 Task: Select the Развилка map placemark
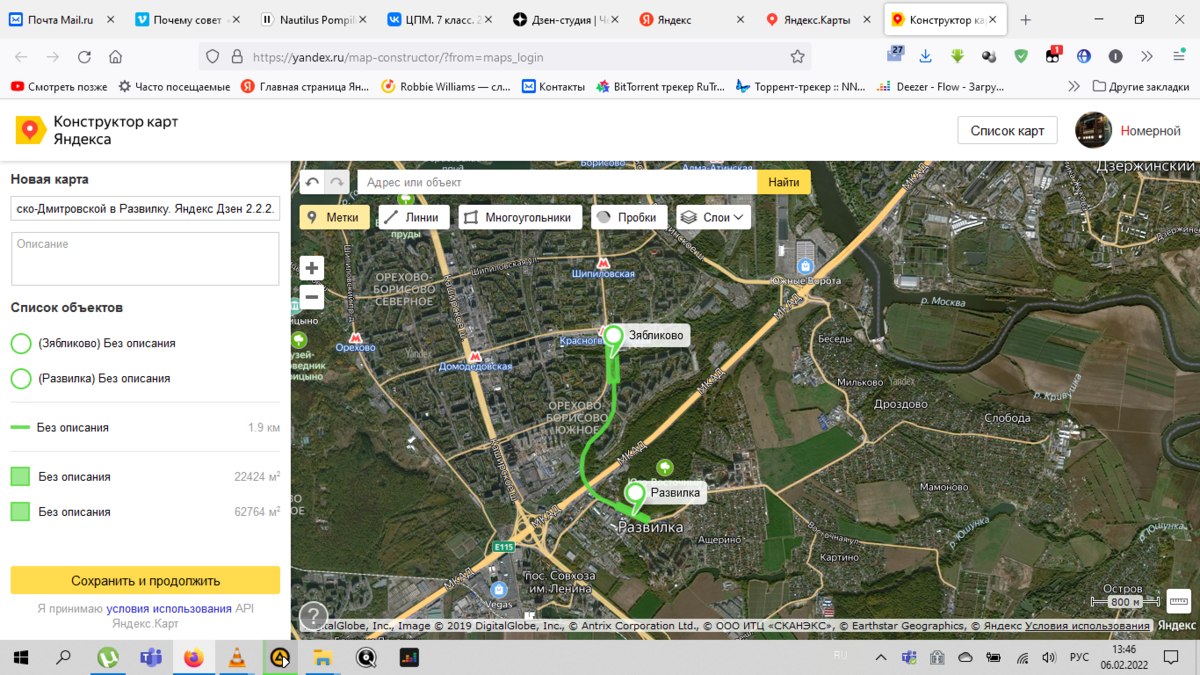pyautogui.click(x=635, y=494)
